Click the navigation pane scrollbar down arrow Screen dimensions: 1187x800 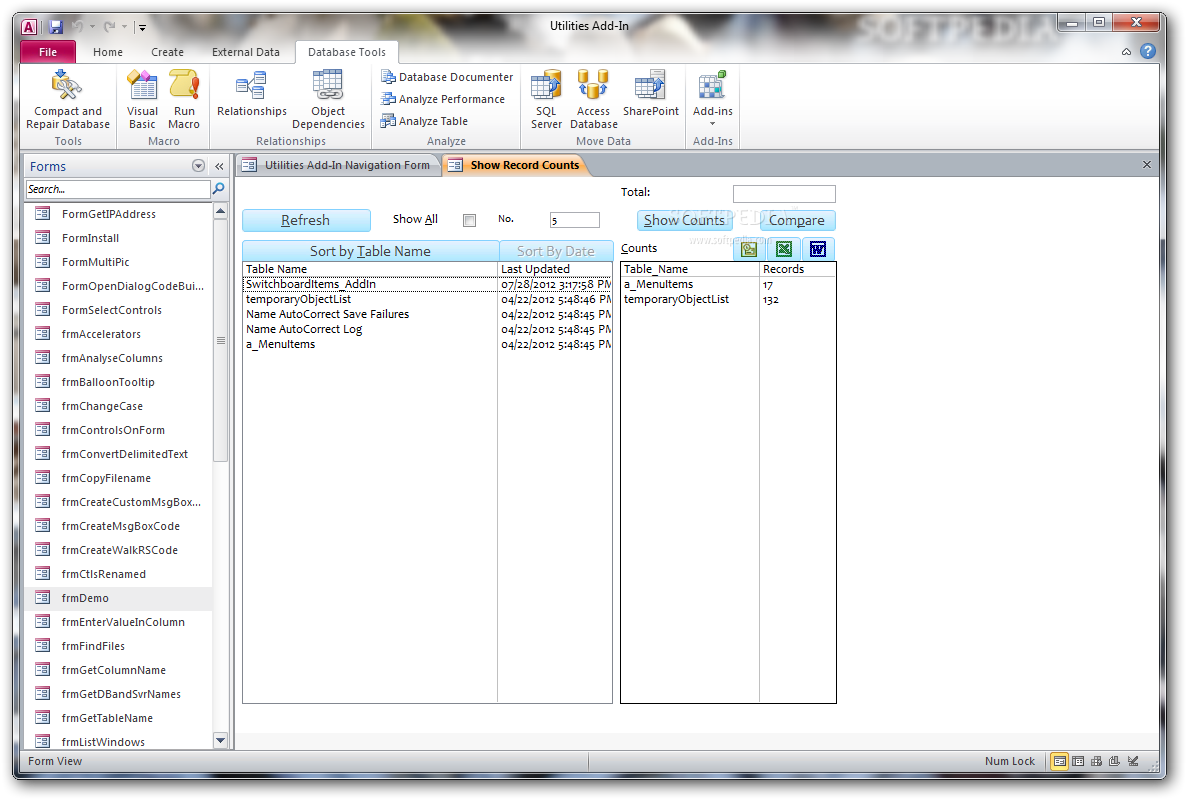[220, 741]
